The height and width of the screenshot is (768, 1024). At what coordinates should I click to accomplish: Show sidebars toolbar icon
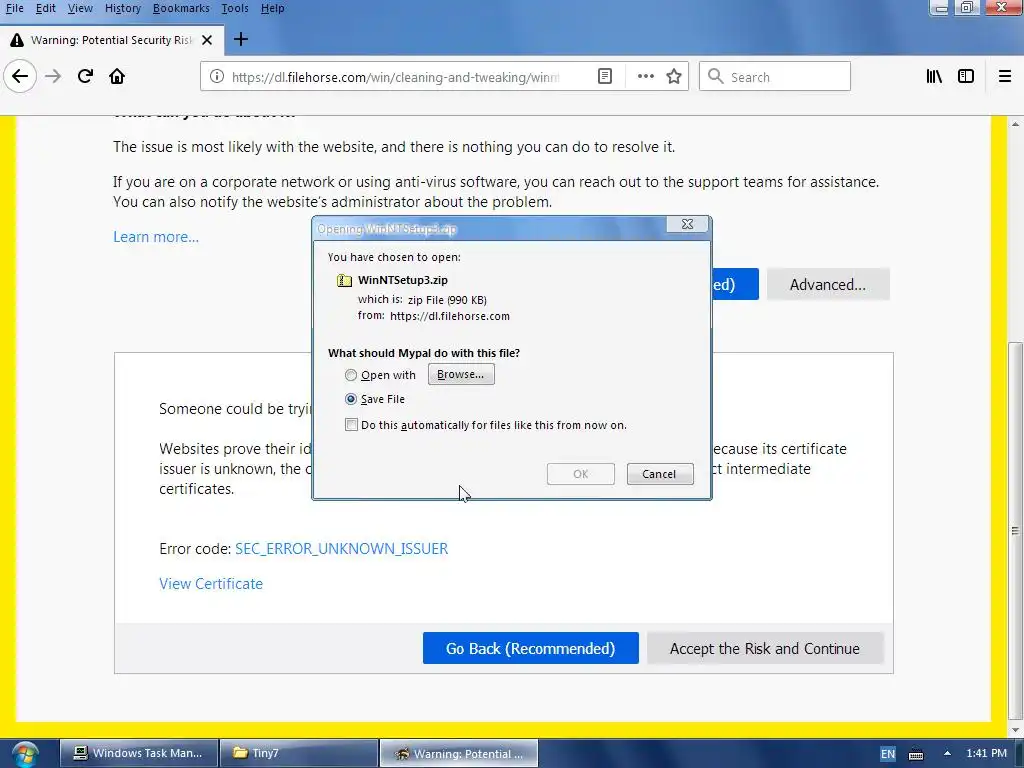click(966, 76)
